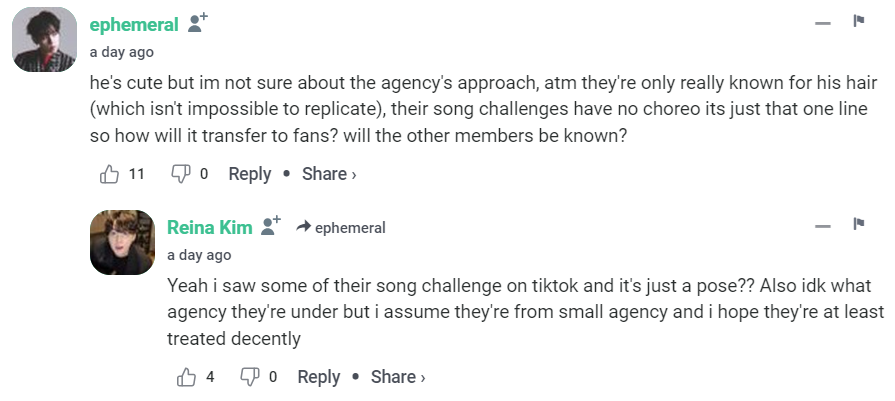Click Reina Kim's avatar picture

pyautogui.click(x=122, y=242)
